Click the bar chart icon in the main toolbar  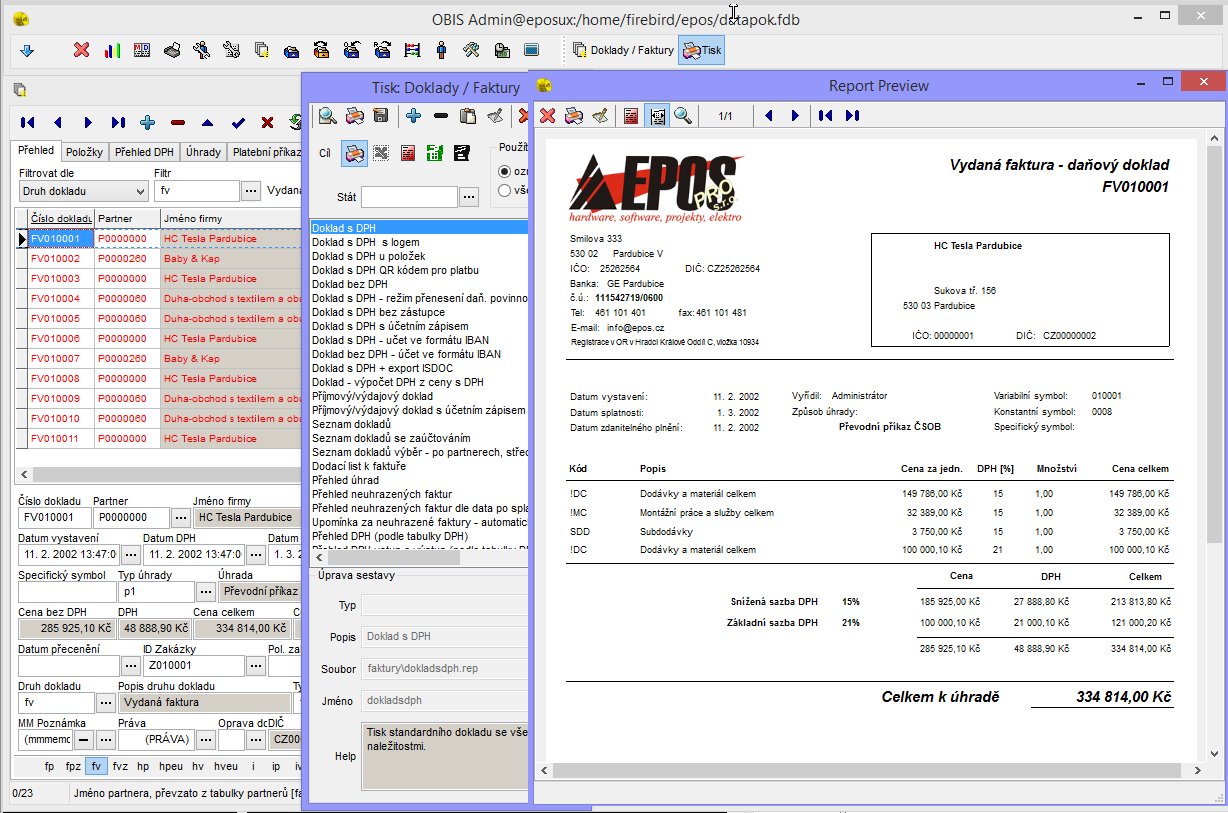coord(112,50)
